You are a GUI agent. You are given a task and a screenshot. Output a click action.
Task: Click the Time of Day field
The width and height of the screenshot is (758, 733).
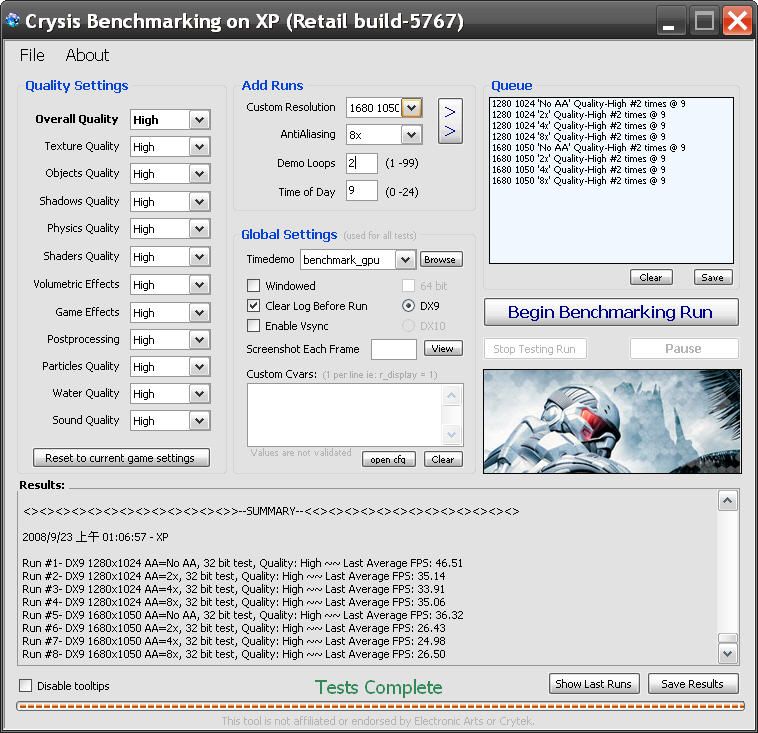click(362, 191)
